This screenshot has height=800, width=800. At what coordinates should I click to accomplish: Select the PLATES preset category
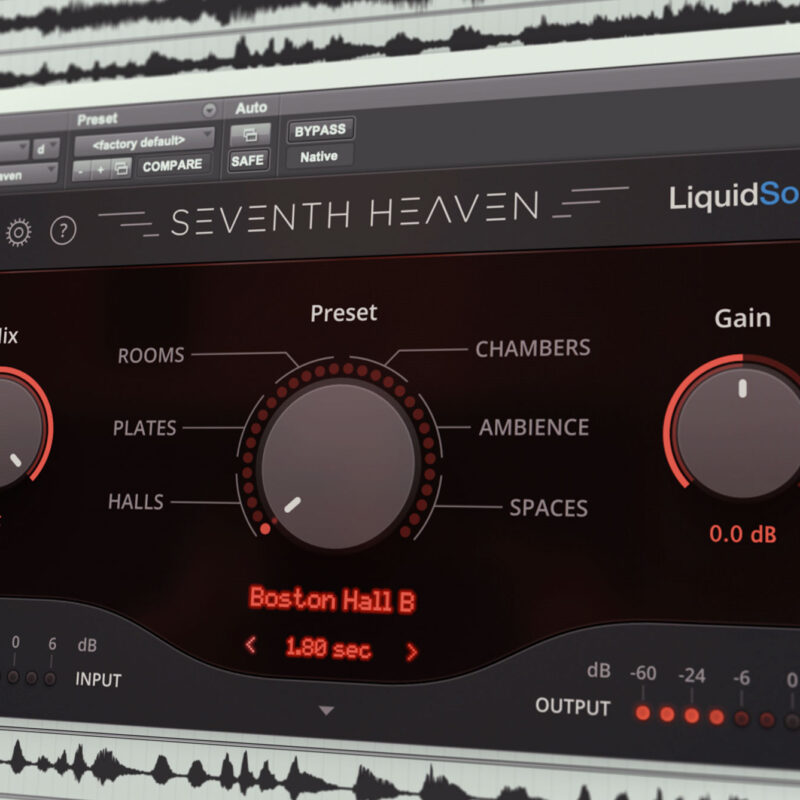pyautogui.click(x=144, y=428)
